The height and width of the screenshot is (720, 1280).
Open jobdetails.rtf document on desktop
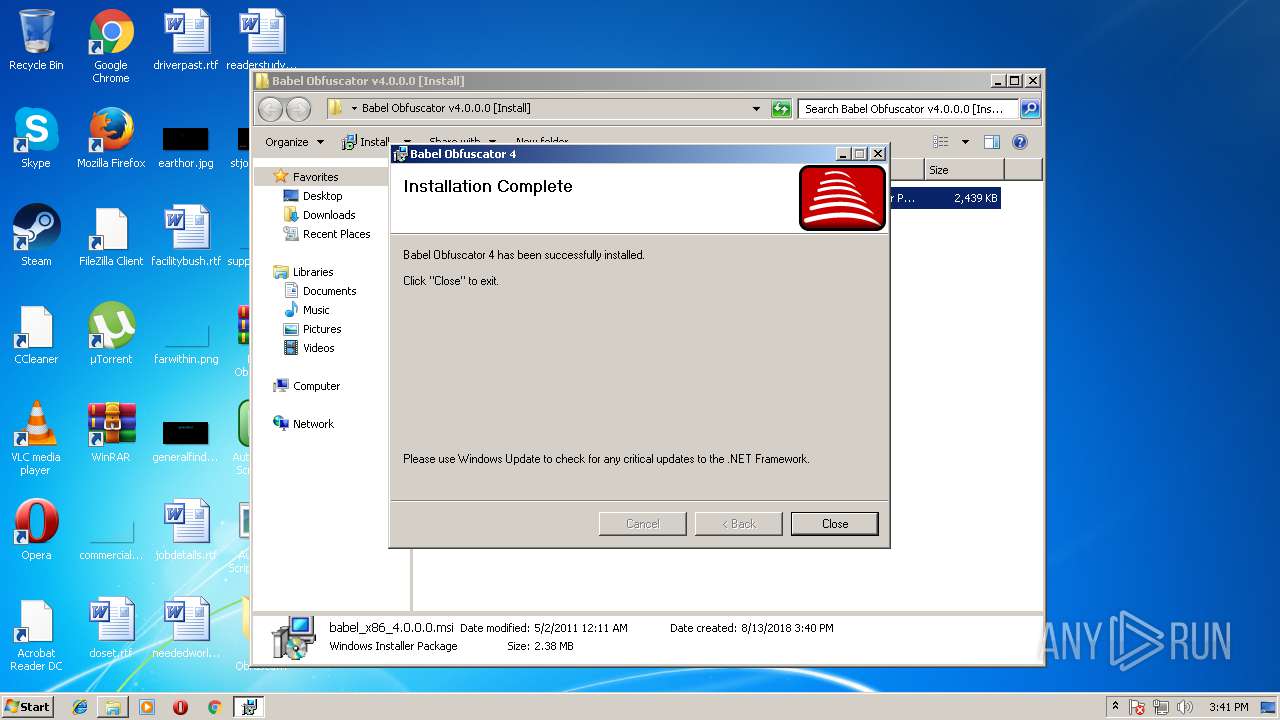[x=186, y=530]
